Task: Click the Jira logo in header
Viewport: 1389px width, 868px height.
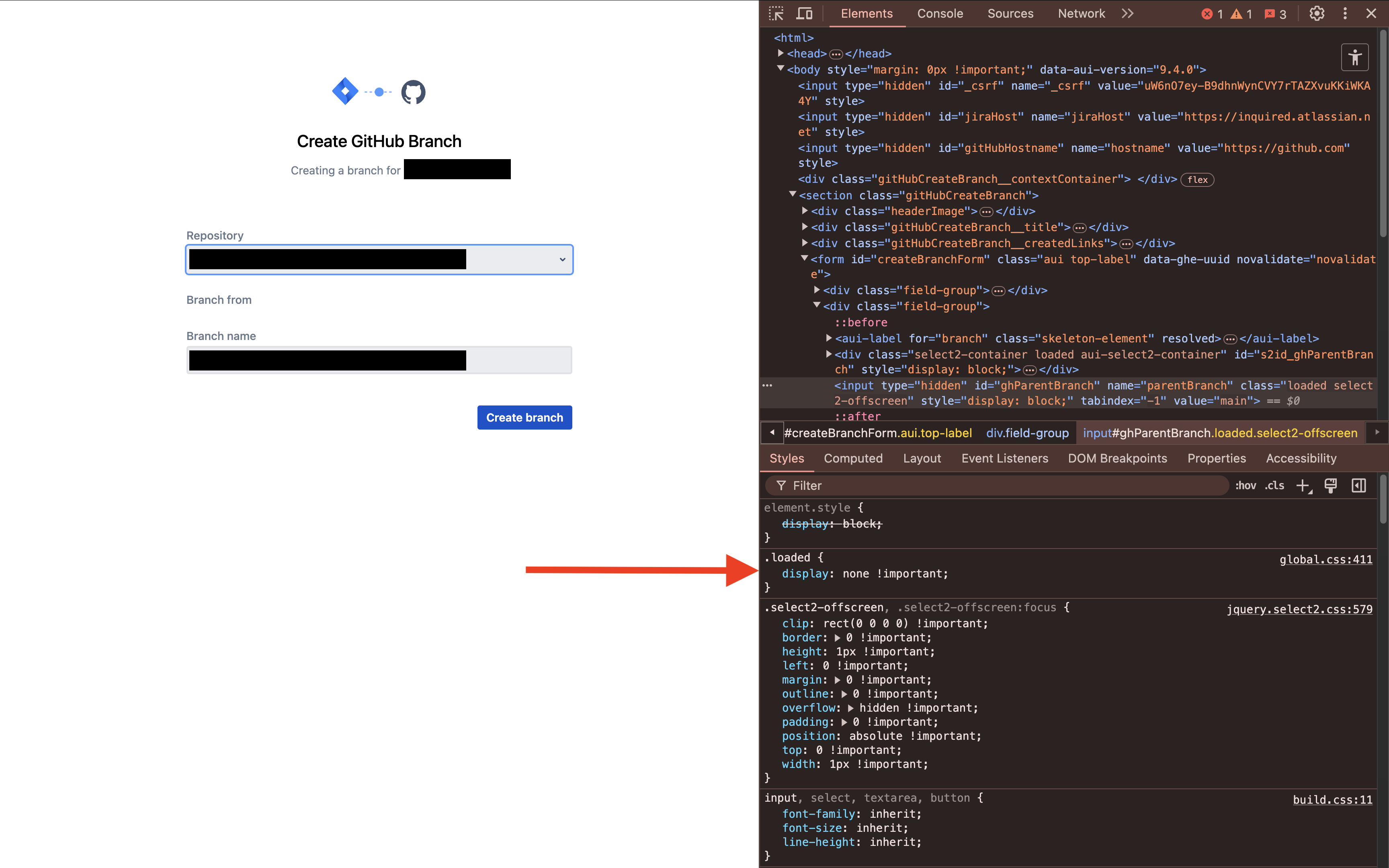Action: click(345, 91)
